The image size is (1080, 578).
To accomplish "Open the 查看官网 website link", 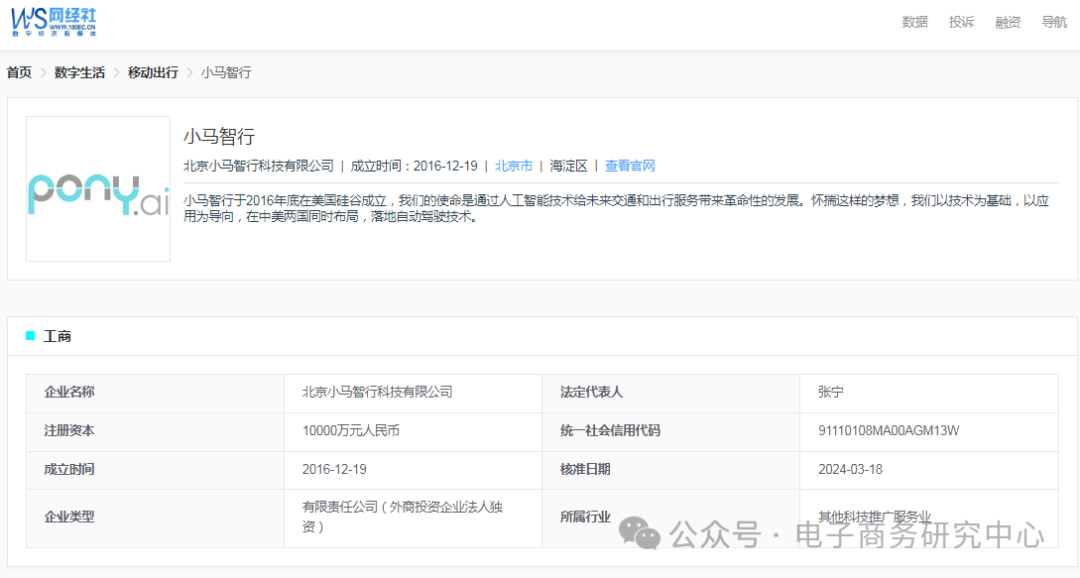I will (x=630, y=166).
